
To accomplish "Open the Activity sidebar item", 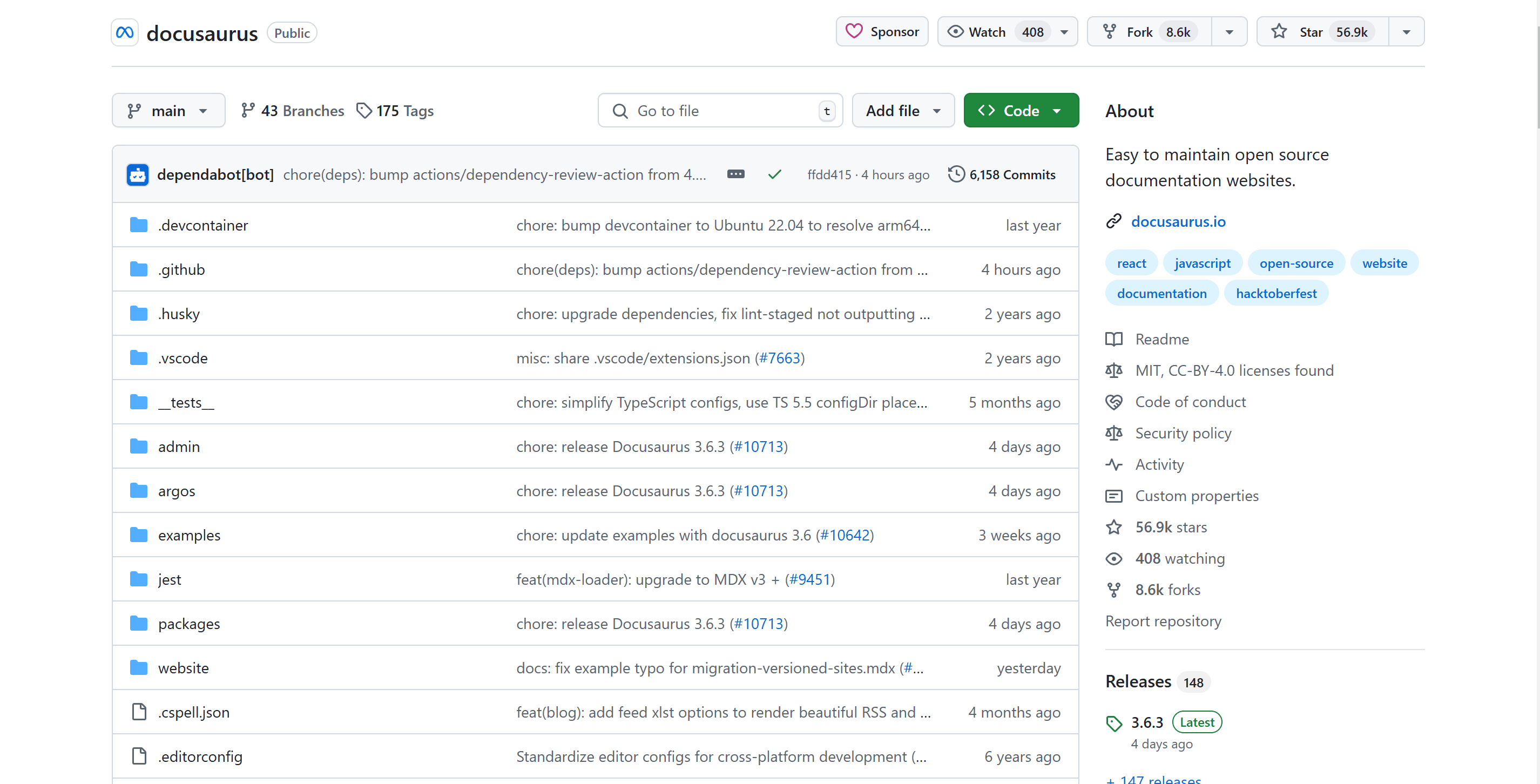I will (x=1159, y=465).
